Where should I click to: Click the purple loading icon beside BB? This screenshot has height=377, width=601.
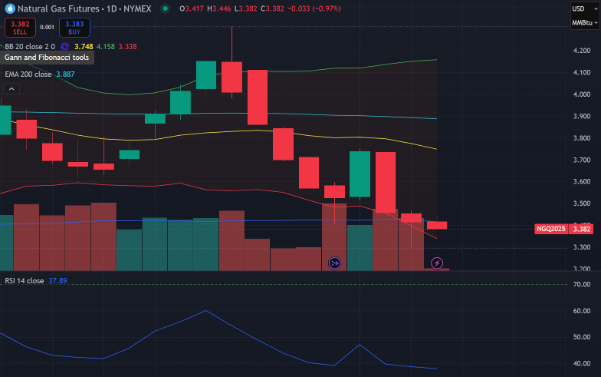(65, 46)
